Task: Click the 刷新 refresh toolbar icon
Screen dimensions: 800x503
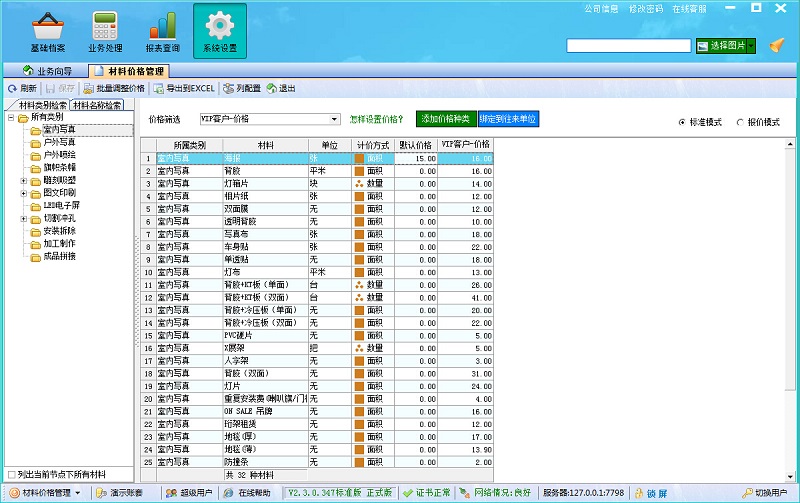Action: click(11, 88)
